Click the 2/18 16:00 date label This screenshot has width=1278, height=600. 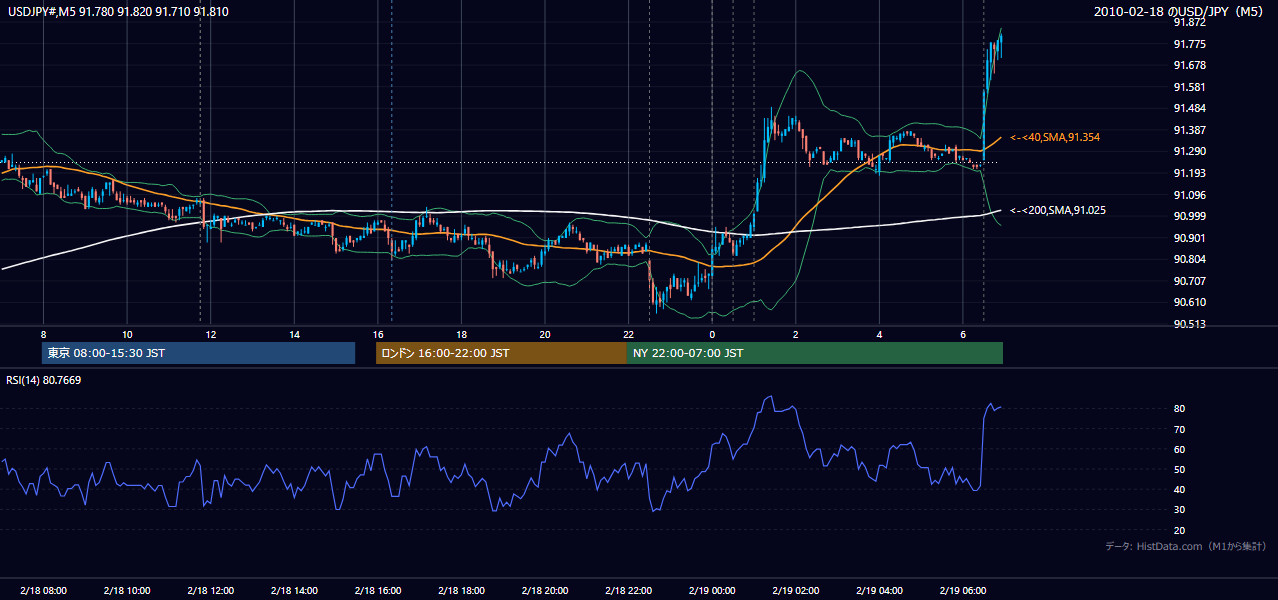tap(377, 591)
